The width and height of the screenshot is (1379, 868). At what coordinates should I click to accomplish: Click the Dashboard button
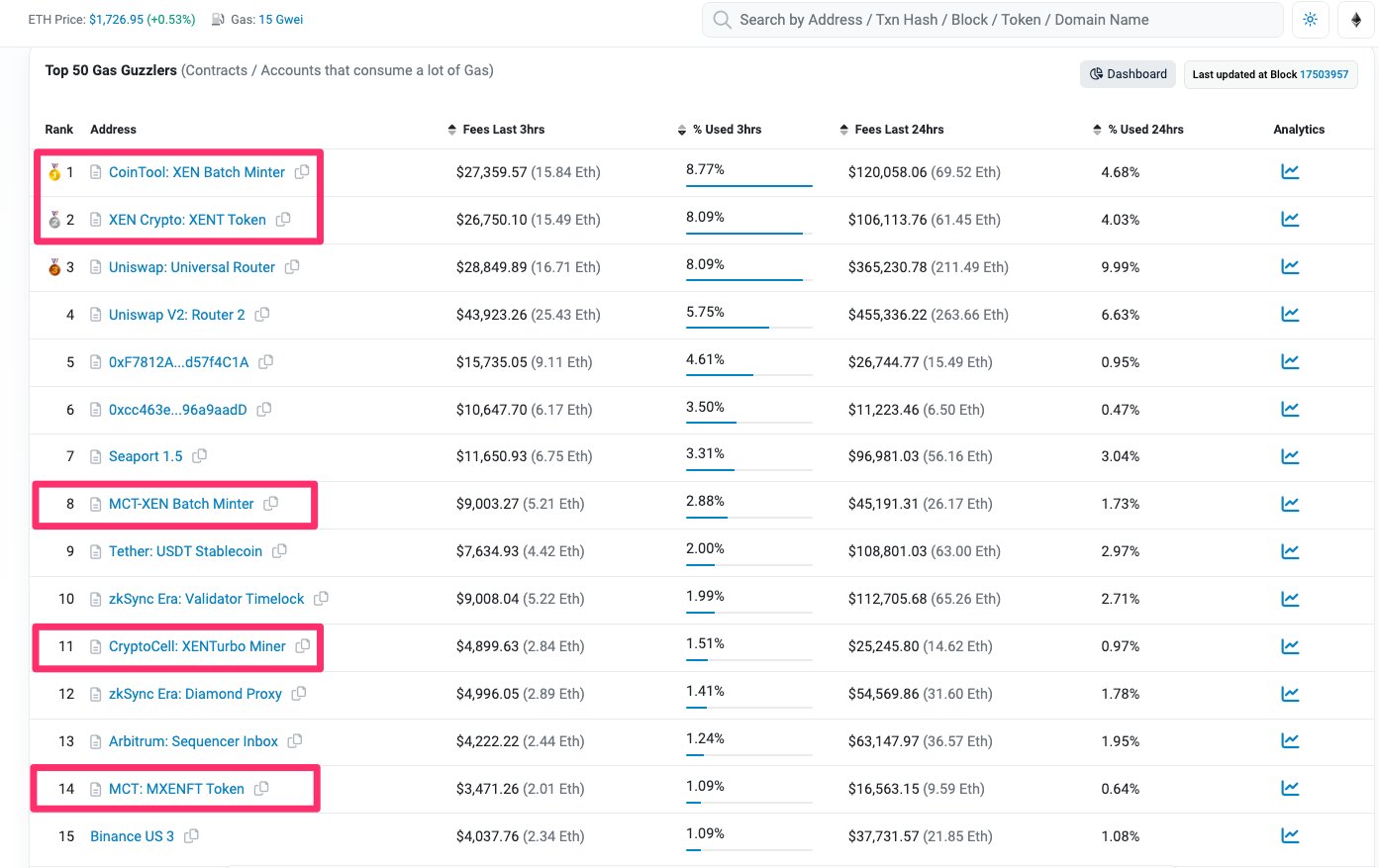click(x=1129, y=74)
